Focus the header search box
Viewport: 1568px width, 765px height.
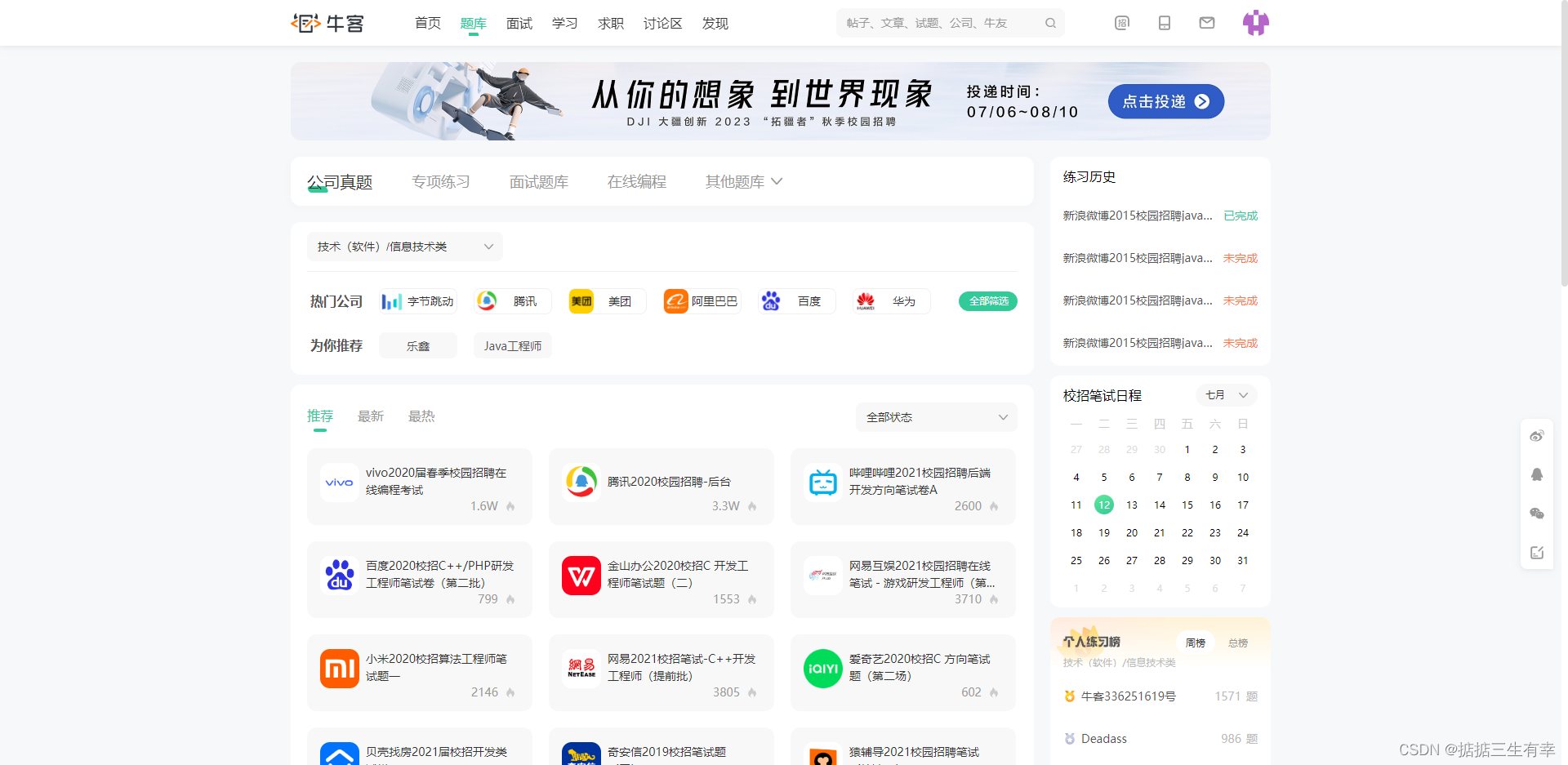[951, 23]
